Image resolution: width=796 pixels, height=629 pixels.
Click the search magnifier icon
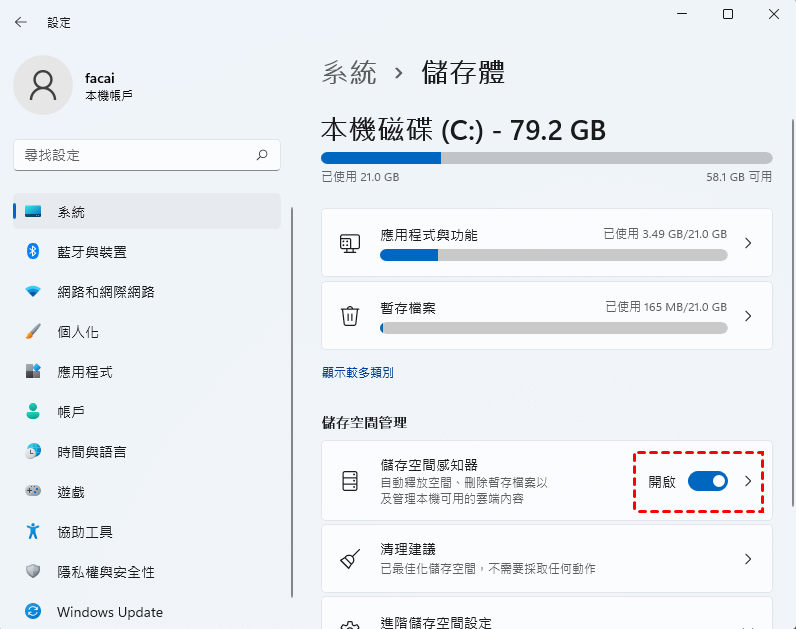tap(262, 155)
